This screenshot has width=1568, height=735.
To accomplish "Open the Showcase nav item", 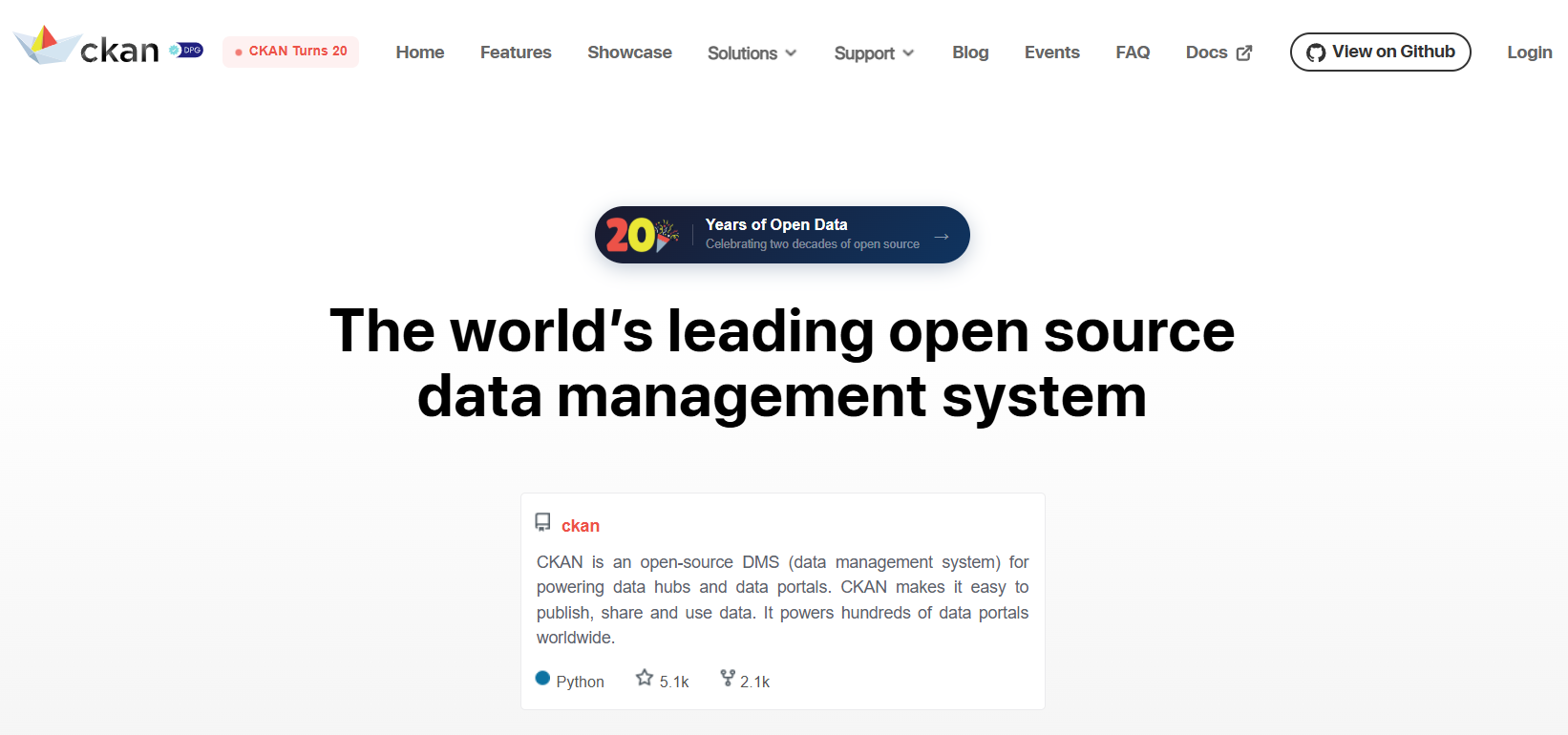I will pyautogui.click(x=629, y=52).
